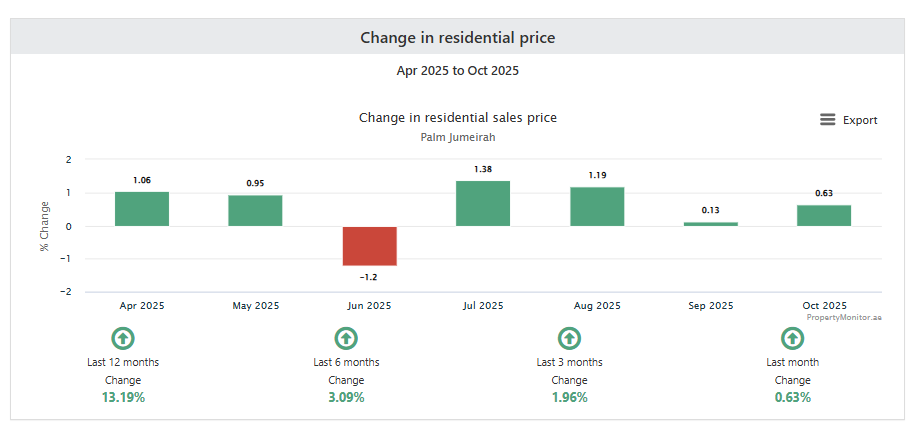921x434 pixels.
Task: Select the red Jun 2025 negative bar
Action: click(x=369, y=246)
